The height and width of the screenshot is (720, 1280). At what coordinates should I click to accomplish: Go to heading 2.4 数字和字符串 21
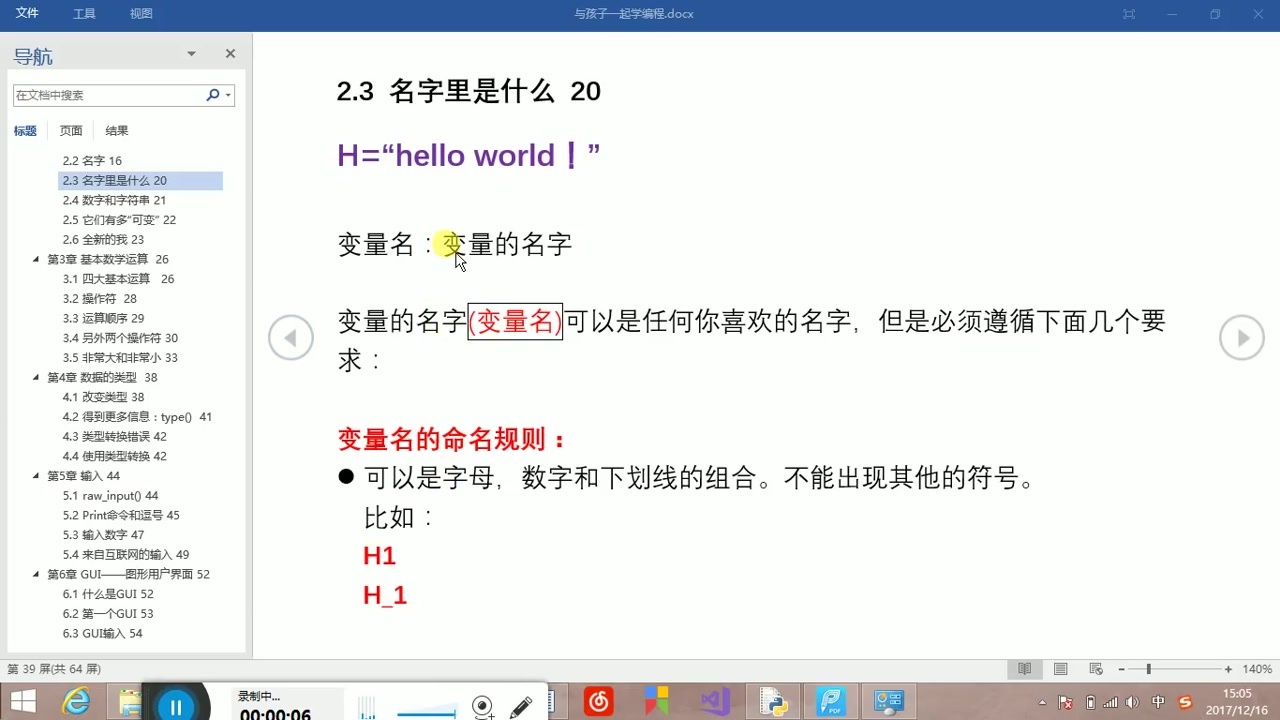114,201
